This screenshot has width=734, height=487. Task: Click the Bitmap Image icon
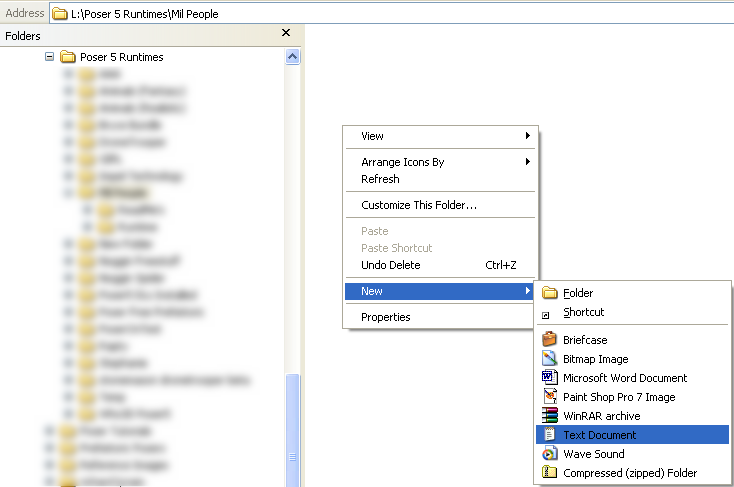548,359
